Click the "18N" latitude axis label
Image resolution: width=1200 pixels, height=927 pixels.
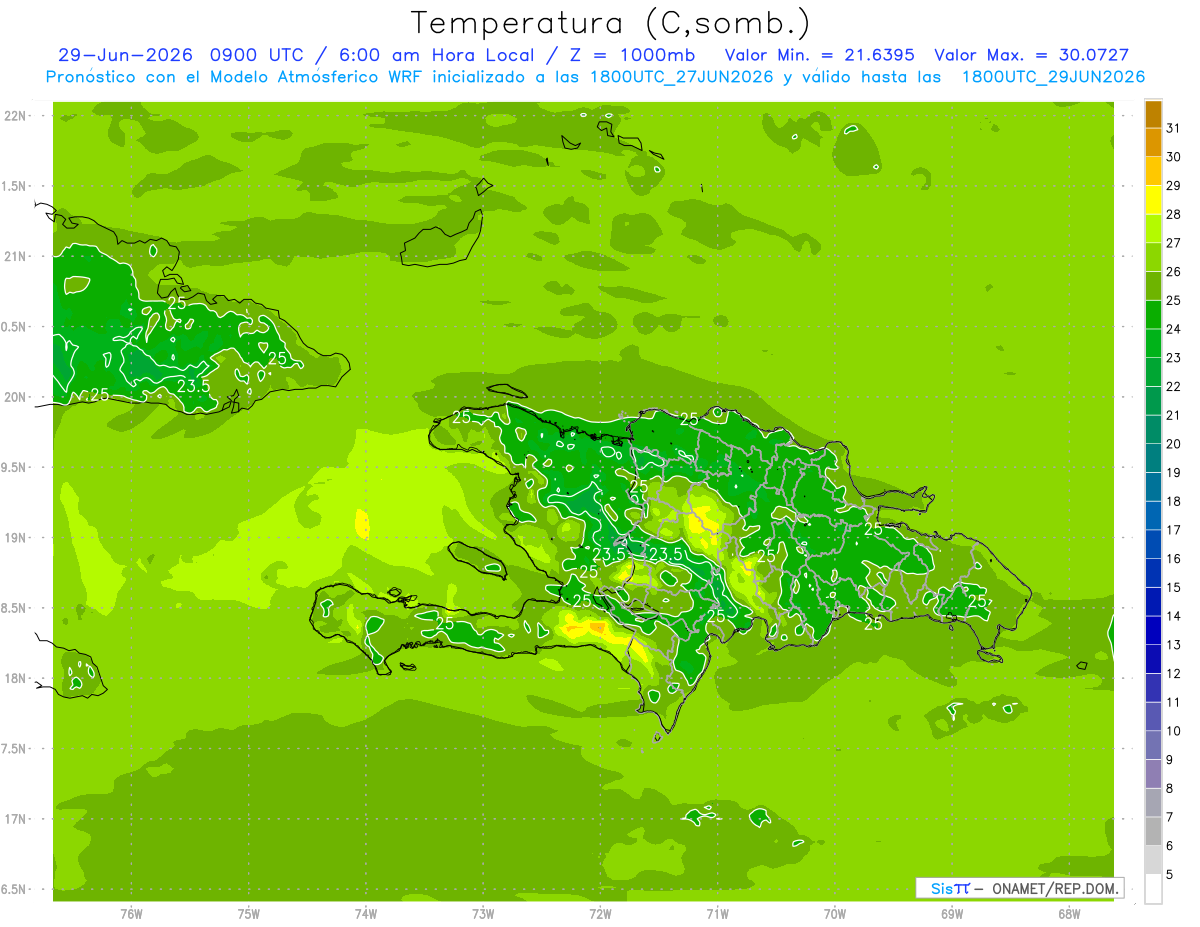tap(17, 679)
